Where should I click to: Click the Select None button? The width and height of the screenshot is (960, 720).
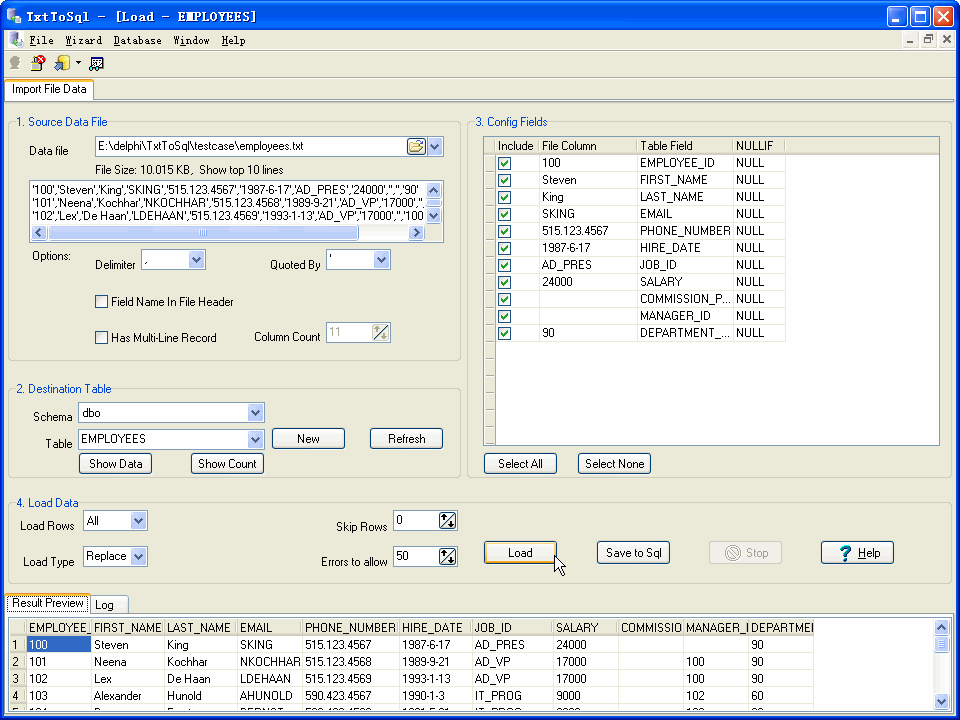[x=615, y=463]
